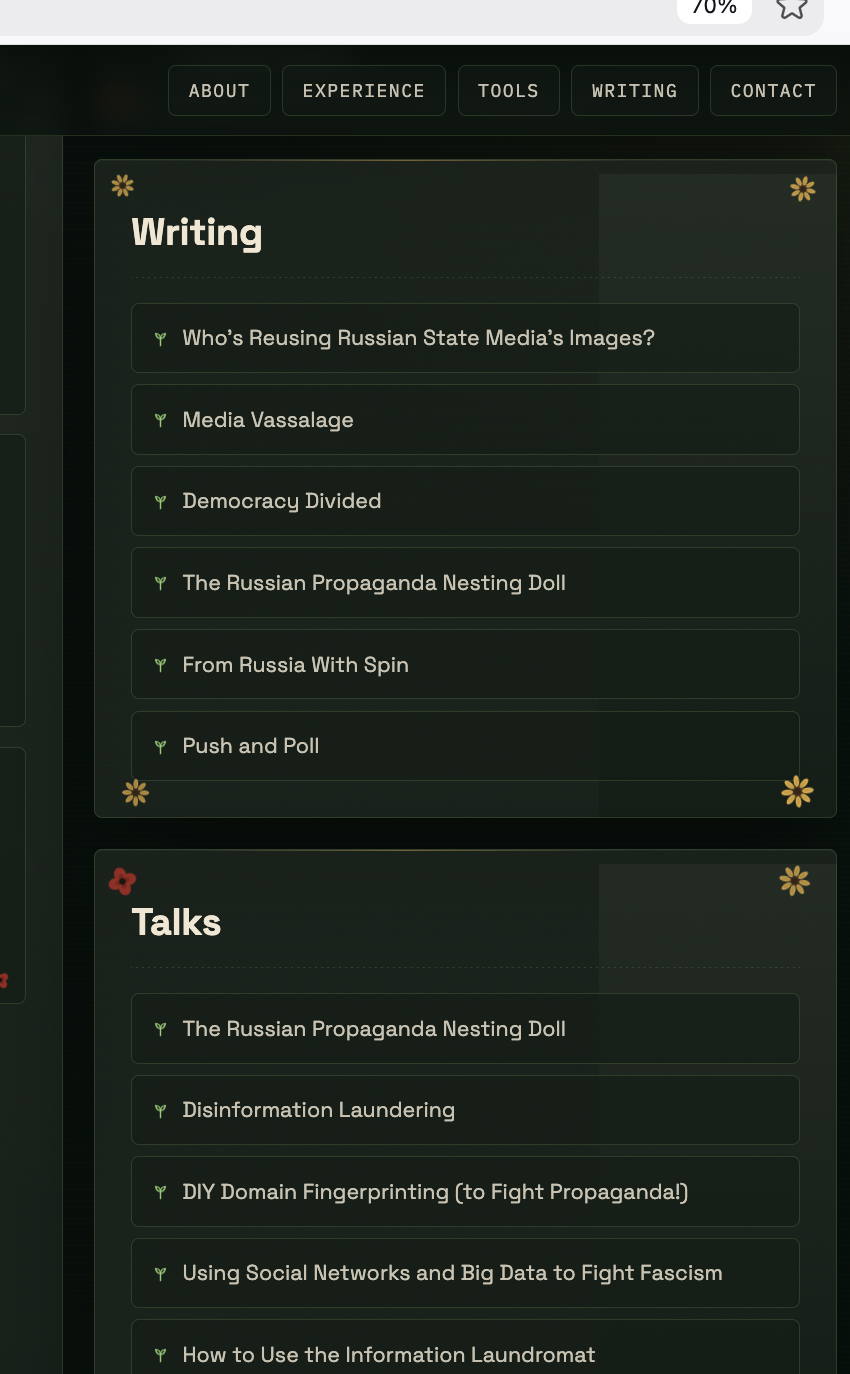This screenshot has height=1374, width=850.
Task: Click the 70% zoom level indicator
Action: (x=714, y=9)
